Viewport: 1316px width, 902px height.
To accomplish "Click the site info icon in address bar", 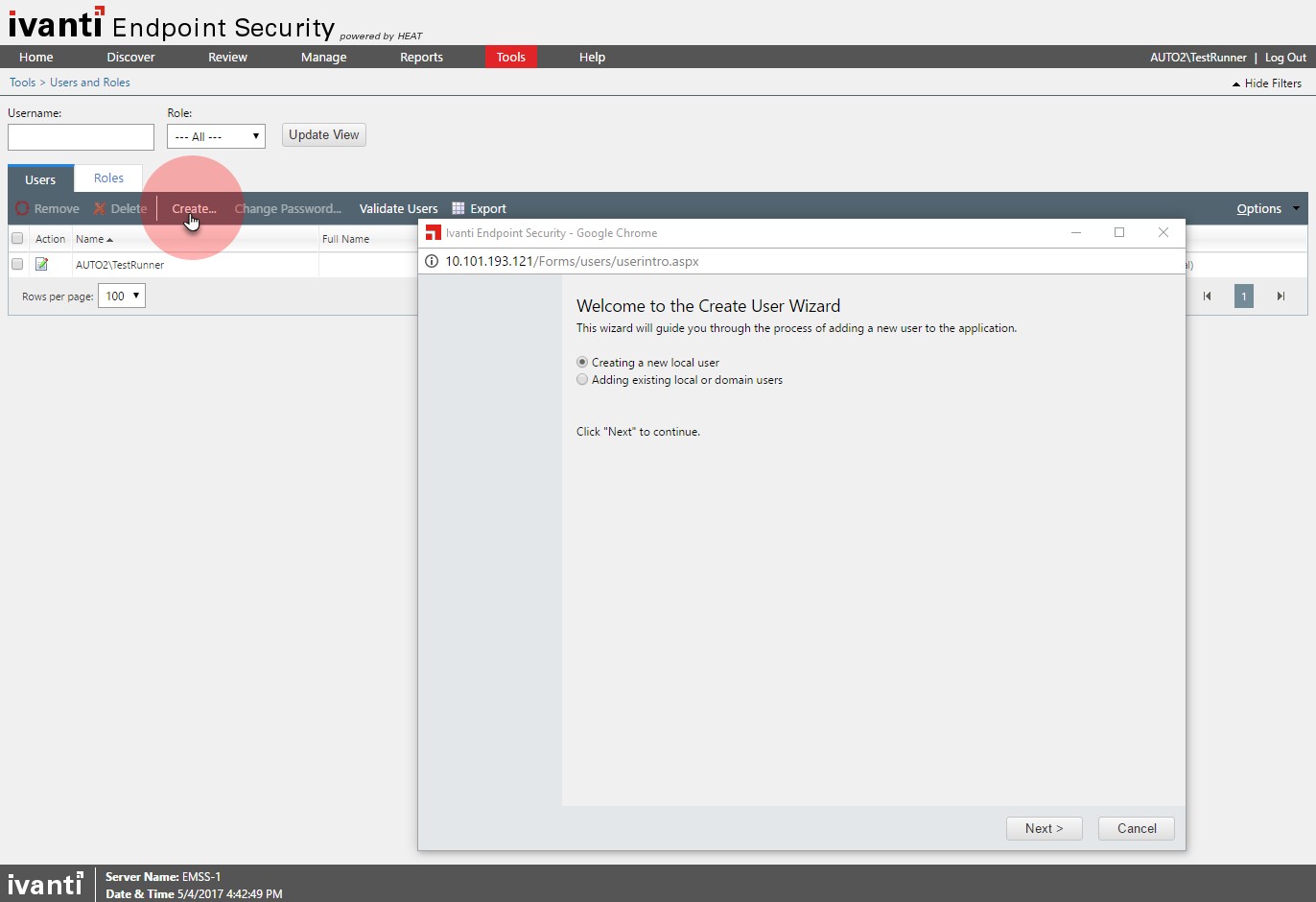I will tap(432, 261).
